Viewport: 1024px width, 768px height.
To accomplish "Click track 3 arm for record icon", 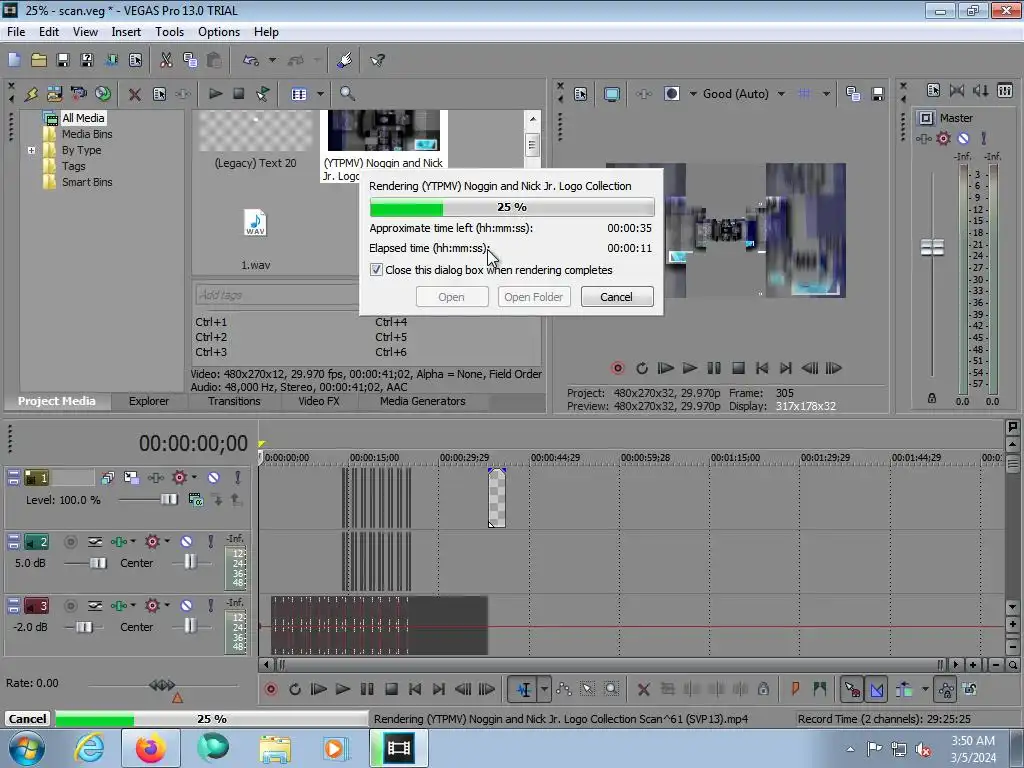I will tap(71, 606).
